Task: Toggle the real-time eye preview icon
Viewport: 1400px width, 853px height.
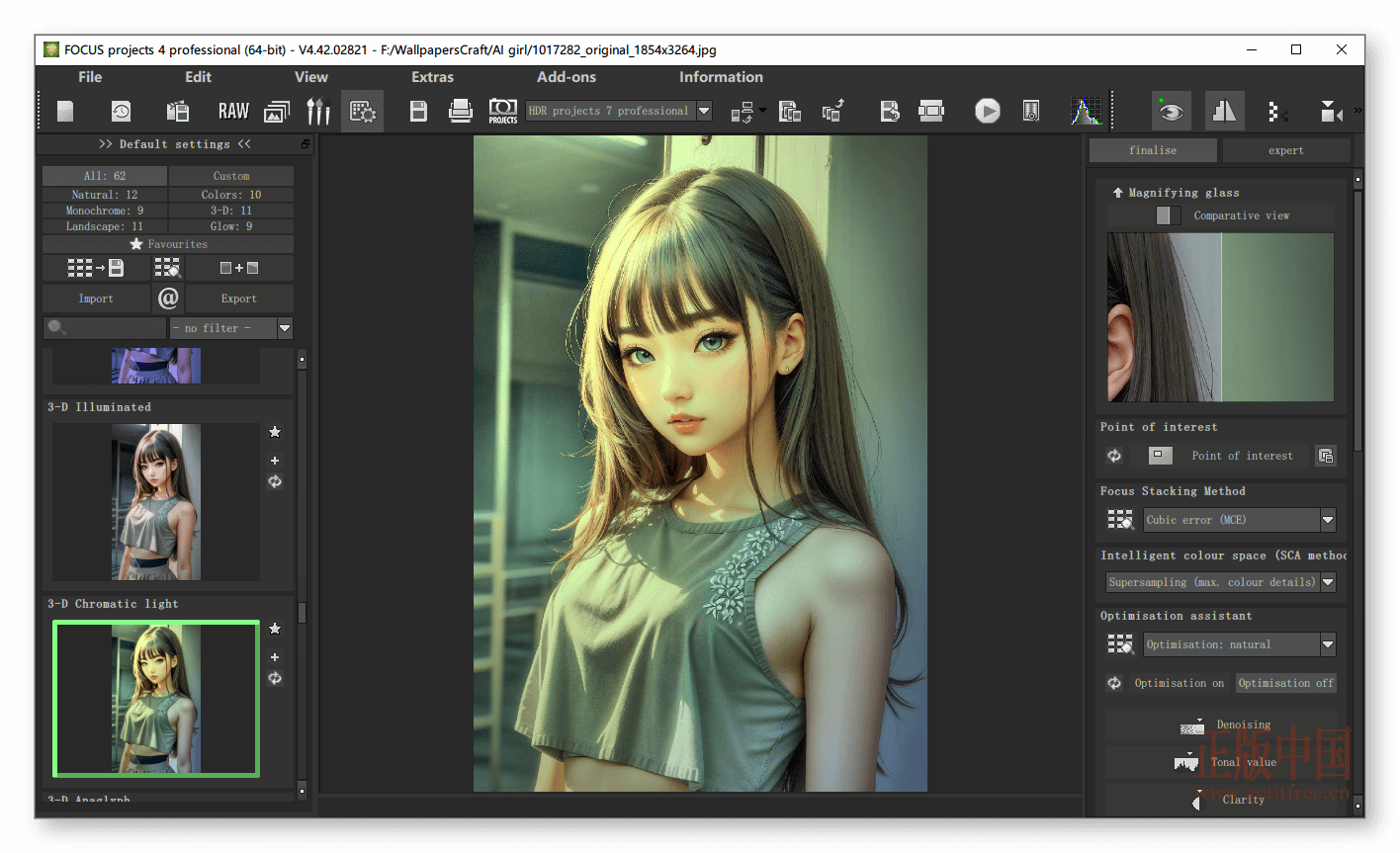Action: tap(1172, 111)
